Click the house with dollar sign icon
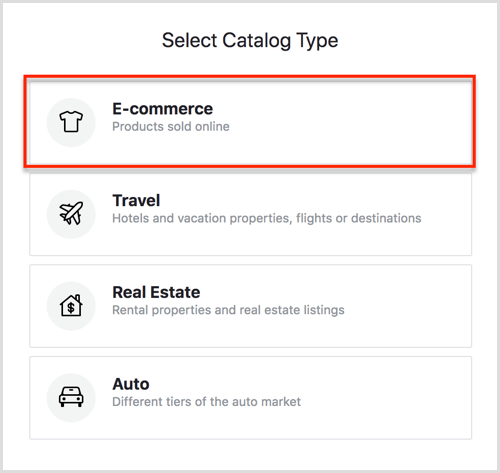This screenshot has width=500, height=473. tap(71, 305)
